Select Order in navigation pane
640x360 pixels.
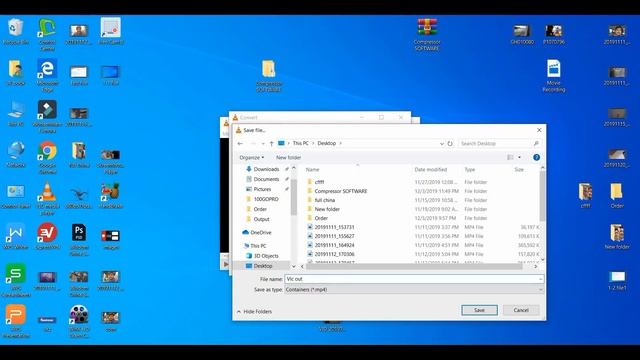tap(260, 209)
